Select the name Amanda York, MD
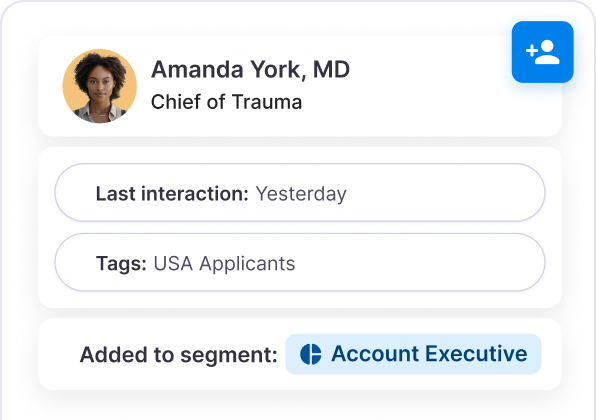The height and width of the screenshot is (420, 596). click(x=250, y=70)
